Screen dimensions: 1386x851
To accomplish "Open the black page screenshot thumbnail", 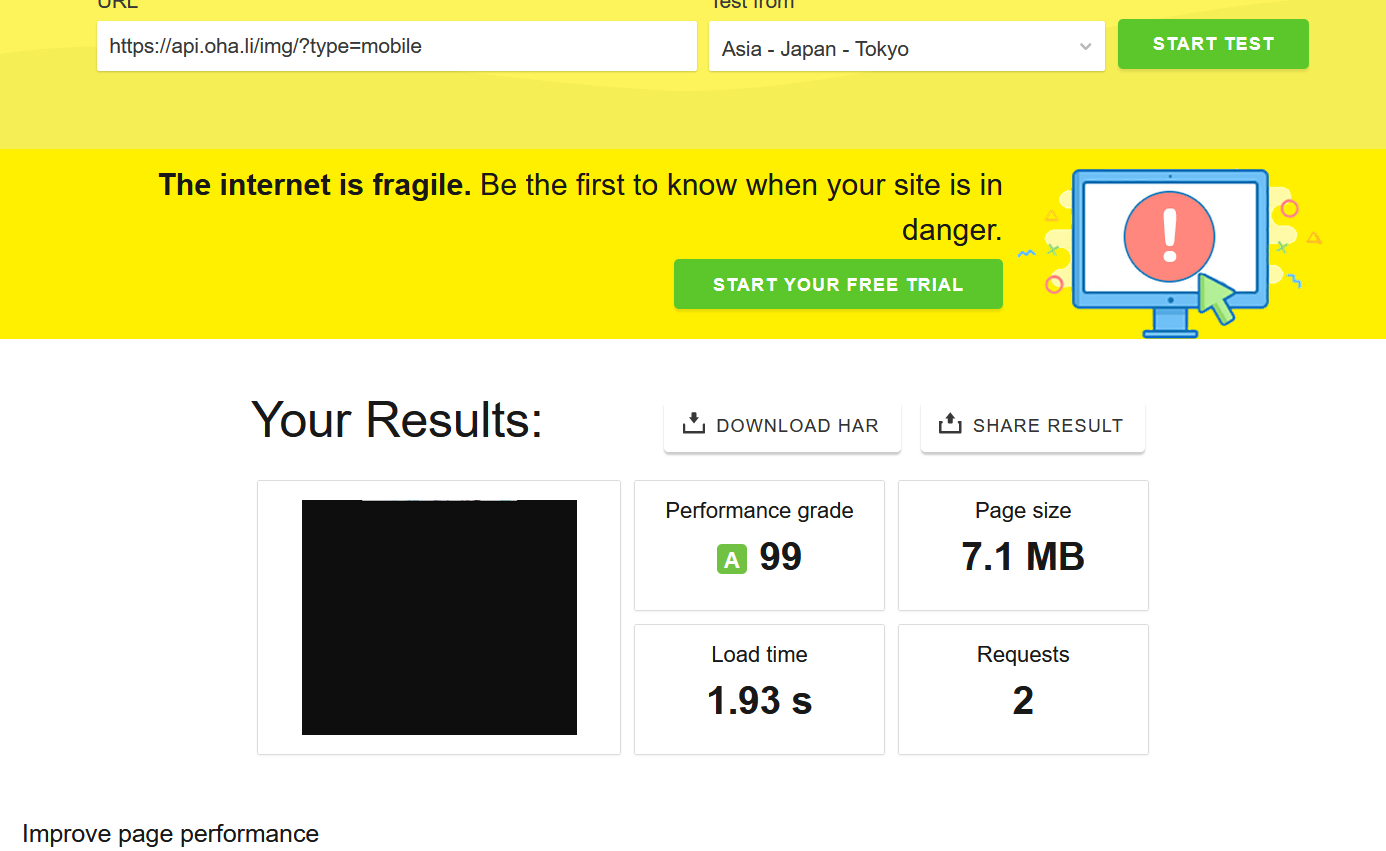I will coord(439,617).
